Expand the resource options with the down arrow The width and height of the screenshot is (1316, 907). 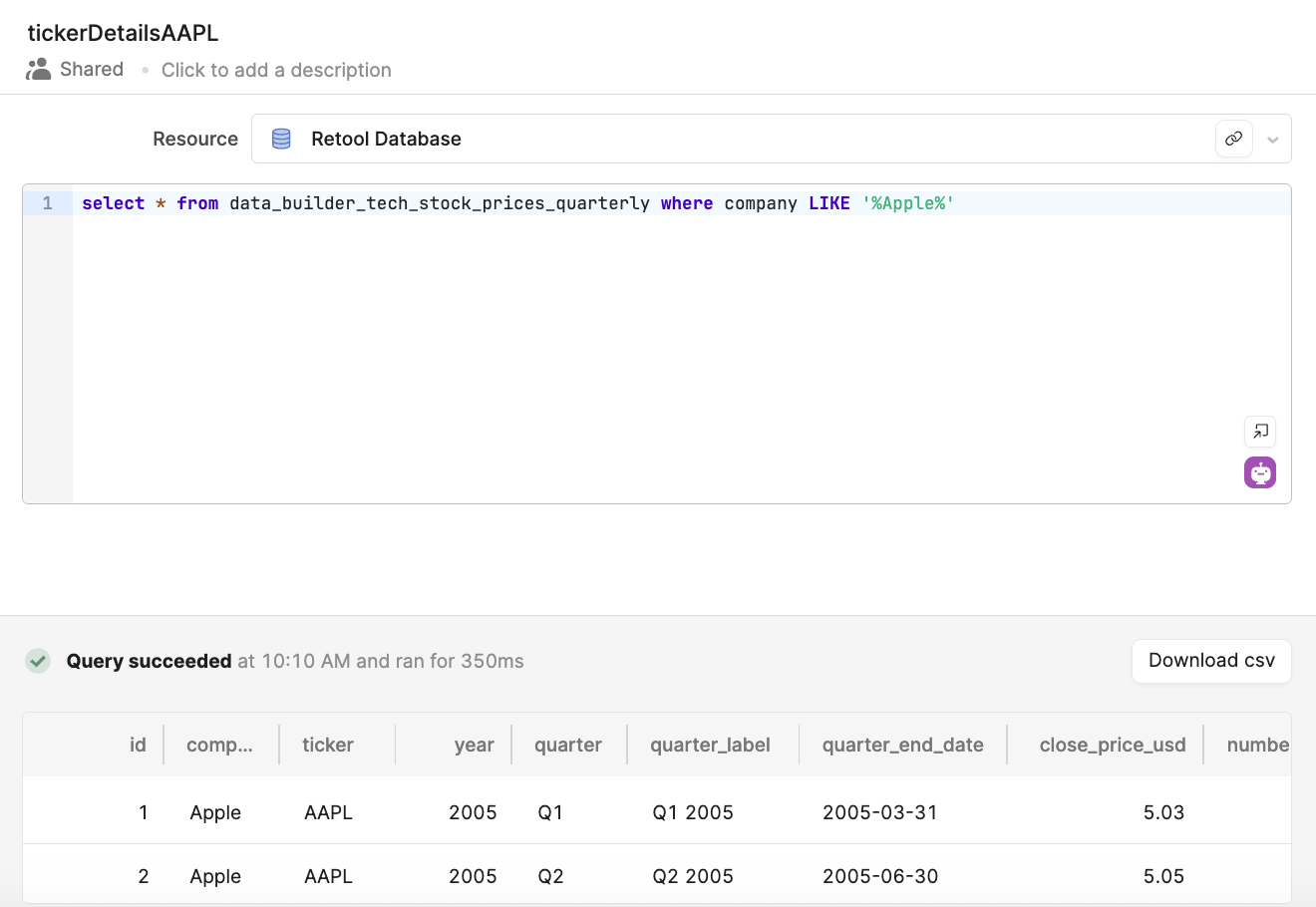pos(1273,139)
